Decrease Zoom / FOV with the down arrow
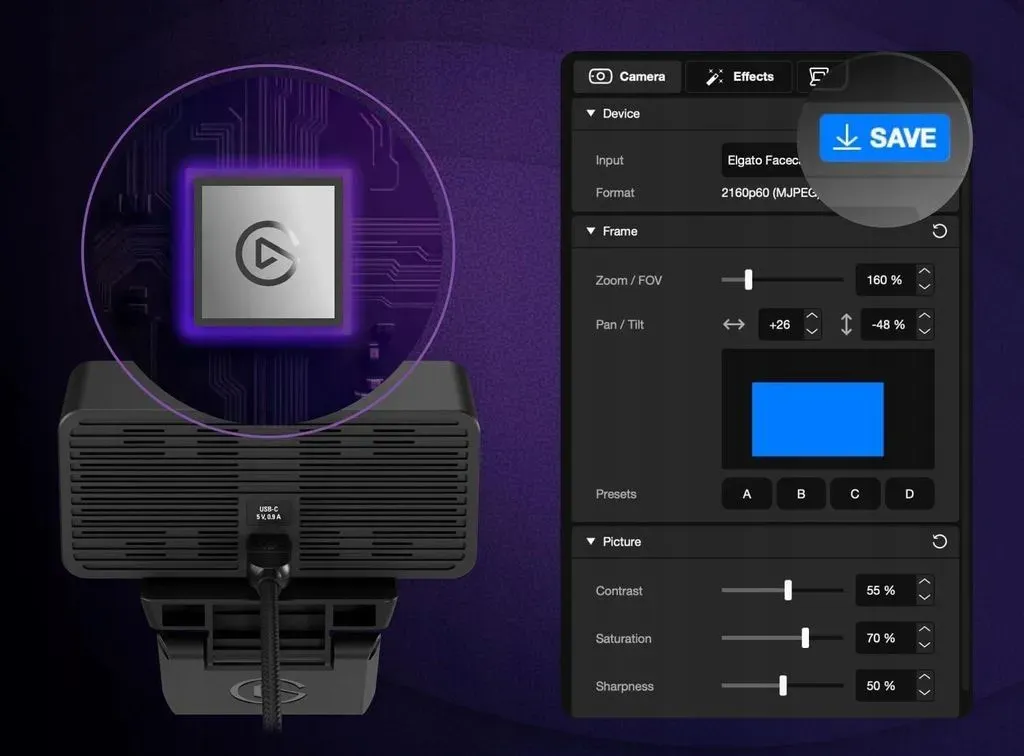1024x756 pixels. click(924, 287)
